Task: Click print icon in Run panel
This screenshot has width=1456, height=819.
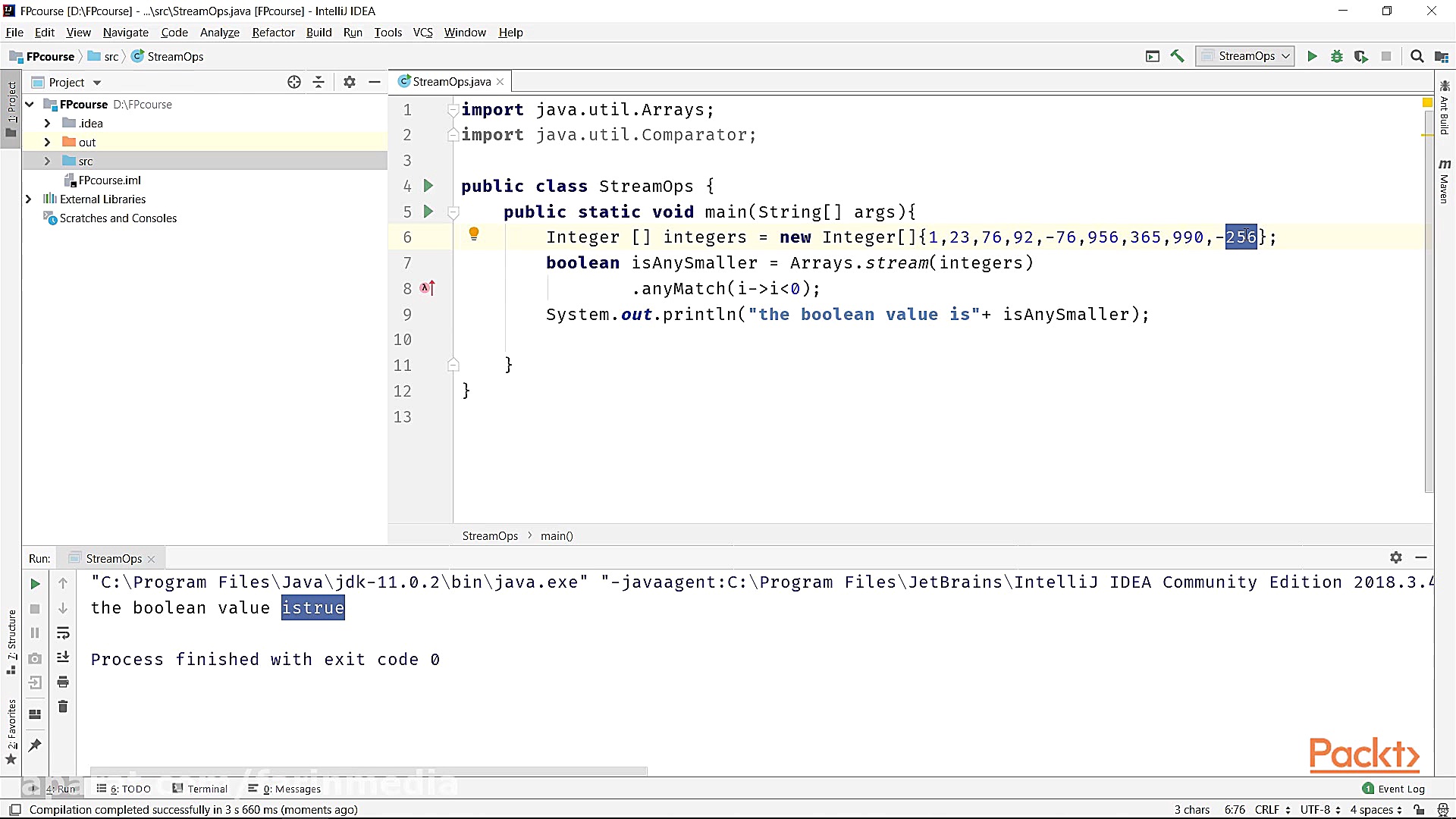Action: [x=63, y=682]
